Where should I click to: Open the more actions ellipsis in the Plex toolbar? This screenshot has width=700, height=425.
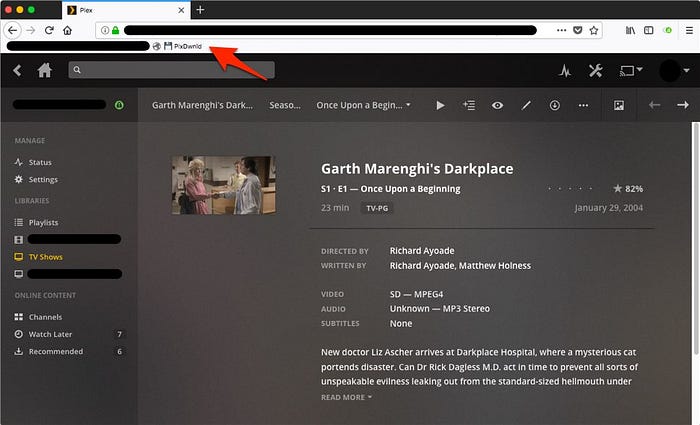(x=583, y=105)
